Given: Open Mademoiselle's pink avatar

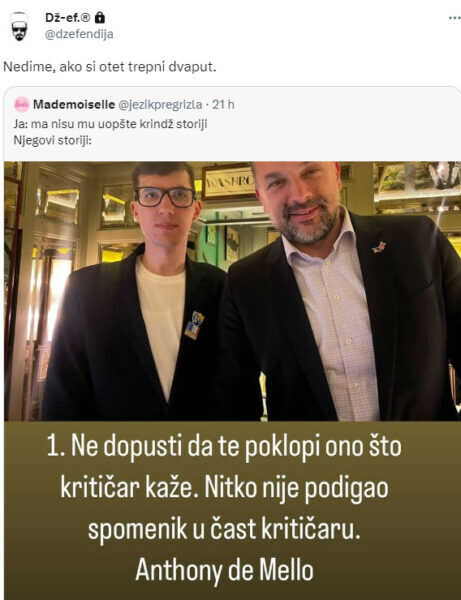Looking at the screenshot, I should (21, 104).
